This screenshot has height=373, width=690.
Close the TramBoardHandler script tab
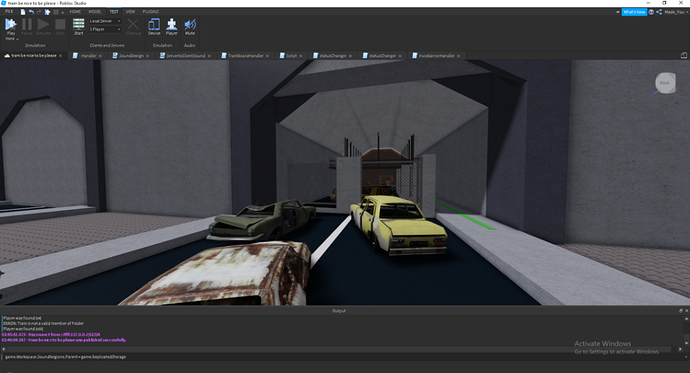point(267,56)
